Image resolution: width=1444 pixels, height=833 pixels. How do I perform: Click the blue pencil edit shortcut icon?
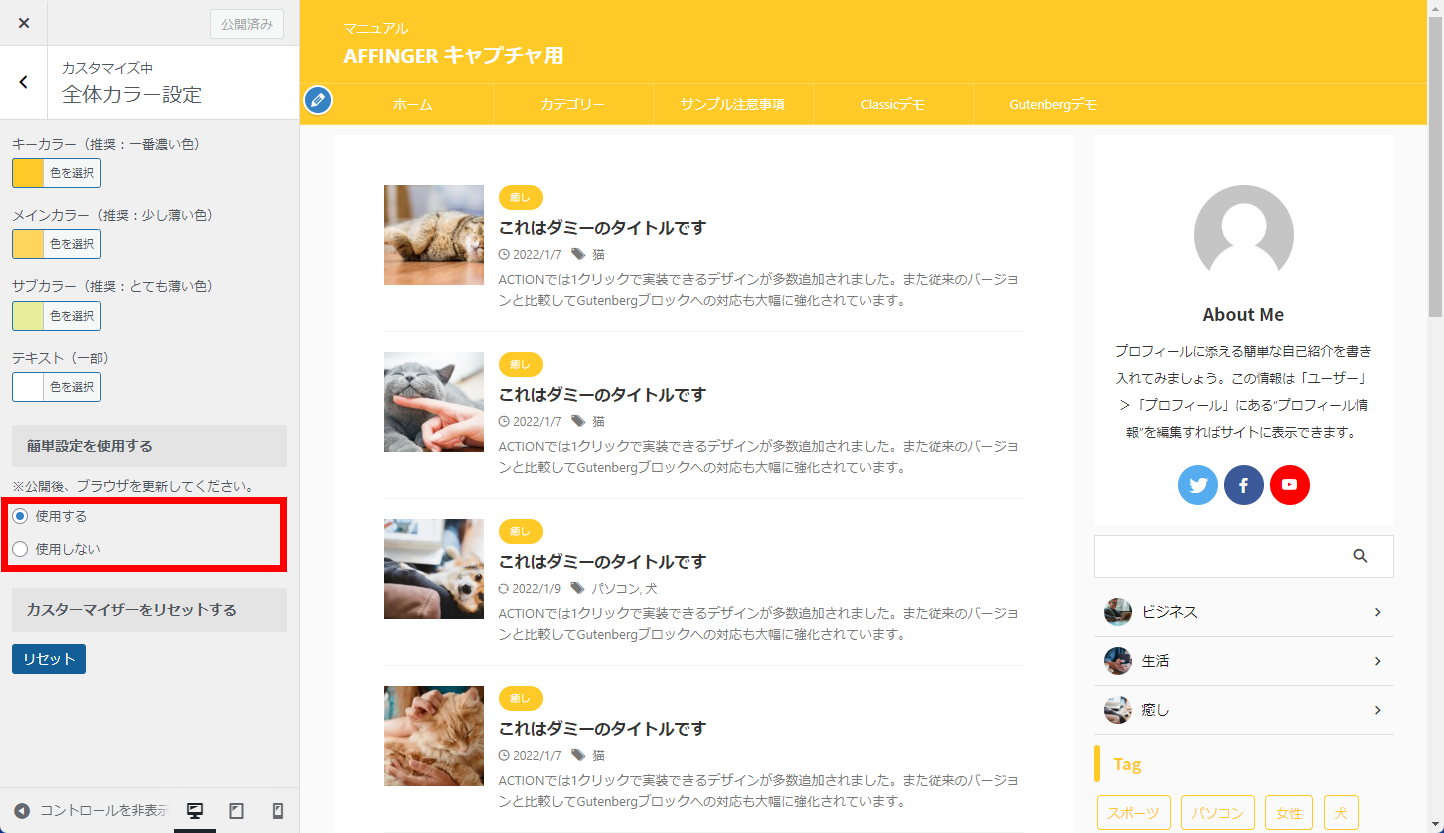(x=318, y=100)
